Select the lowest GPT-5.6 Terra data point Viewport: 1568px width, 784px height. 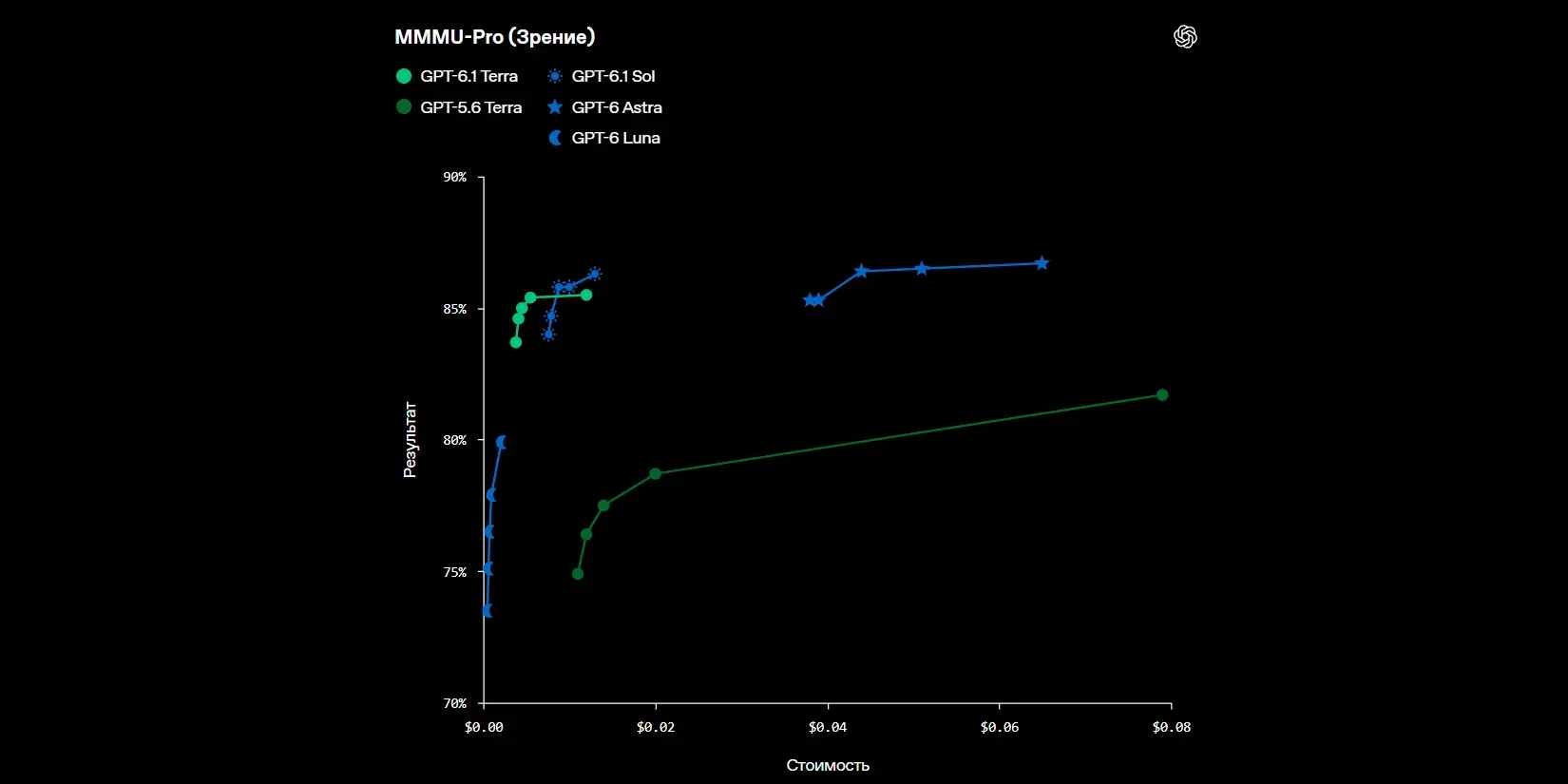click(578, 574)
